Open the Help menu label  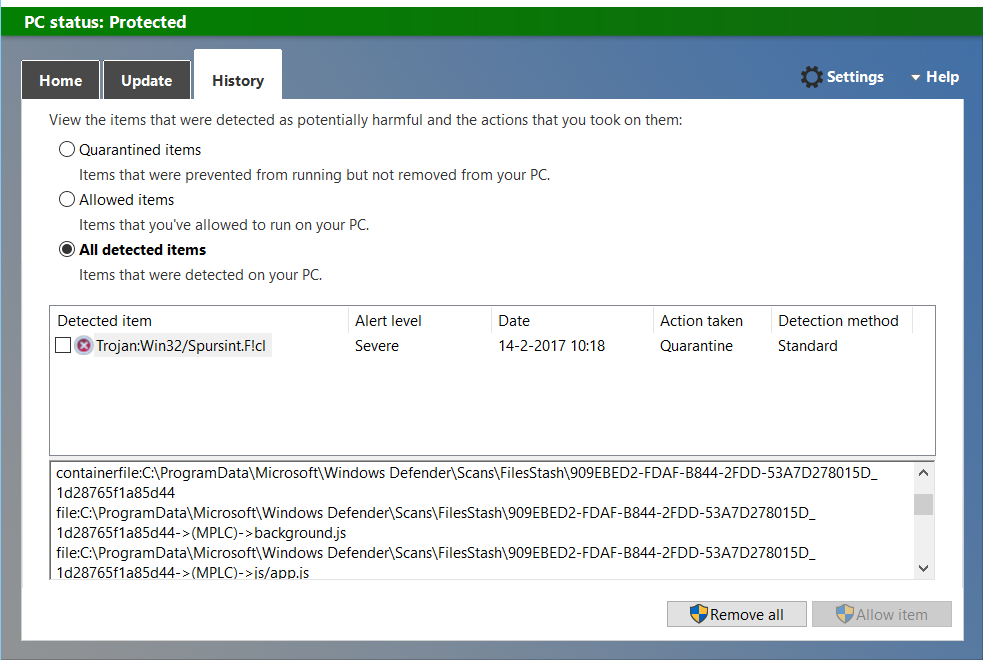pyautogui.click(x=942, y=77)
